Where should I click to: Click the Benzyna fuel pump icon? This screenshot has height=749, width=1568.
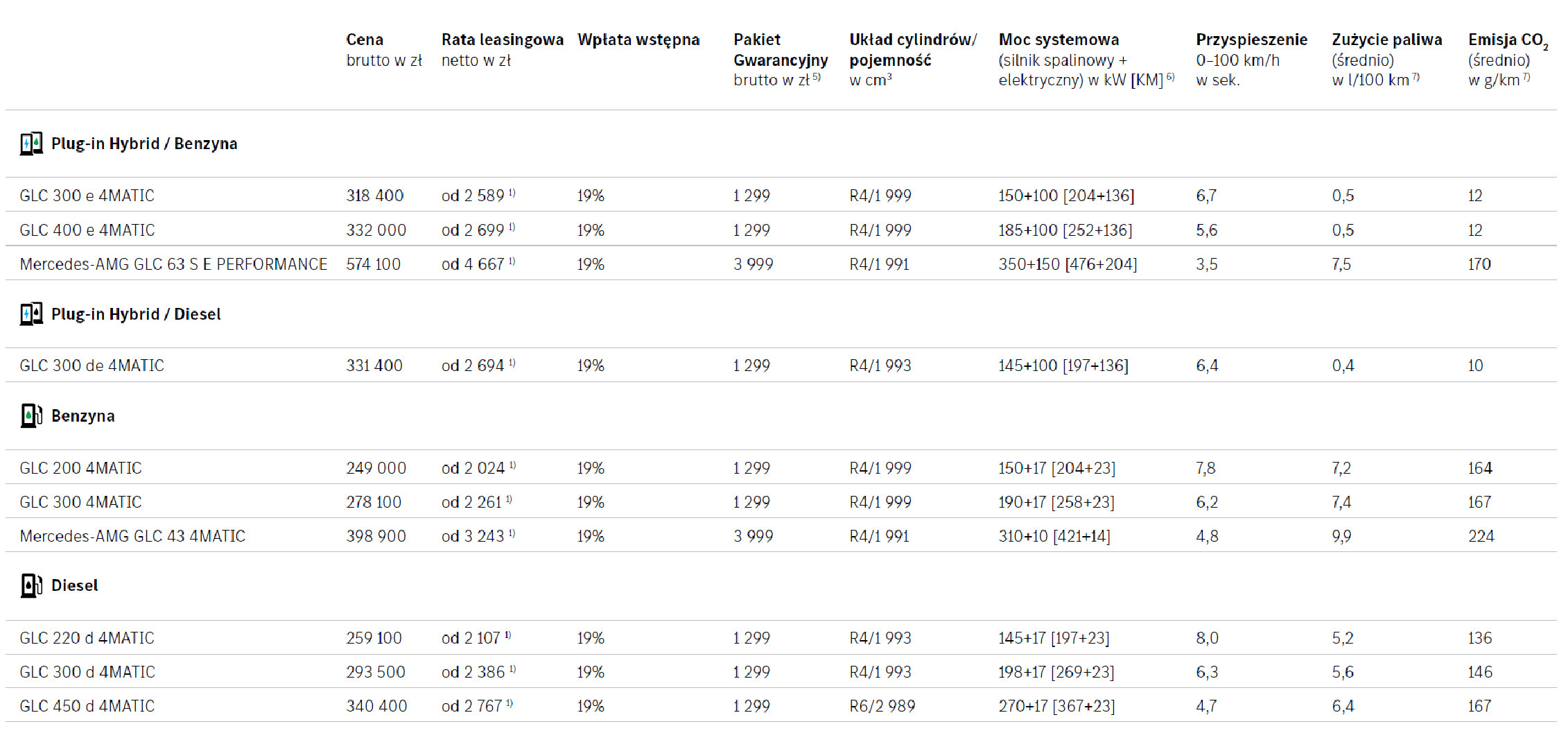[x=31, y=415]
